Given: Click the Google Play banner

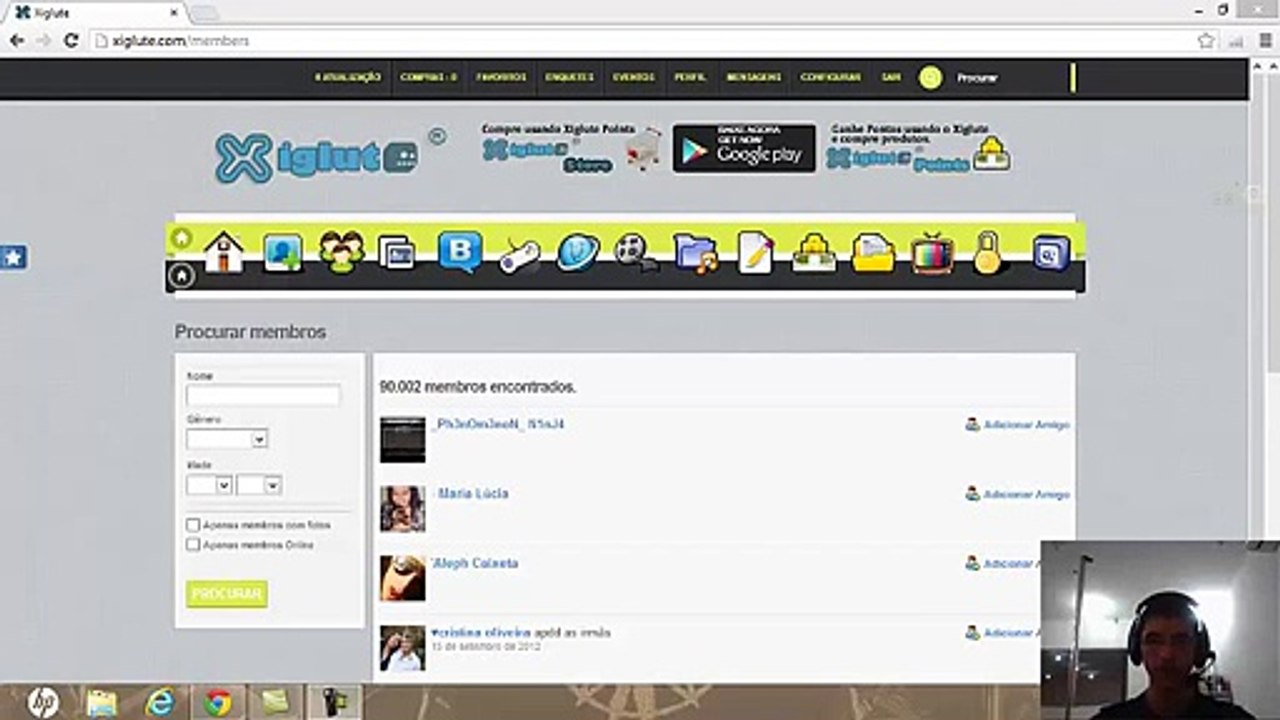Looking at the screenshot, I should click(744, 148).
